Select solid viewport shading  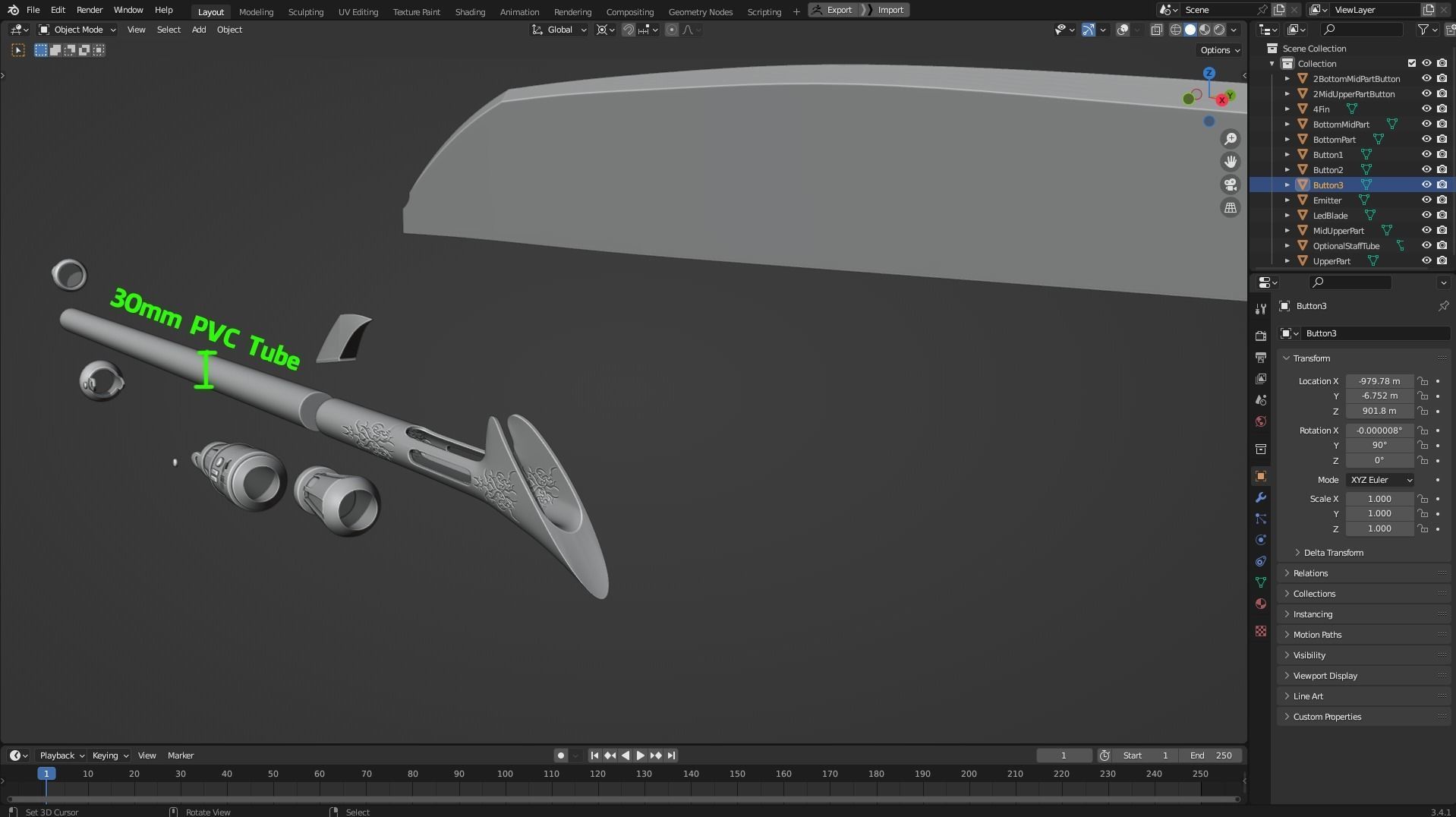1190,30
